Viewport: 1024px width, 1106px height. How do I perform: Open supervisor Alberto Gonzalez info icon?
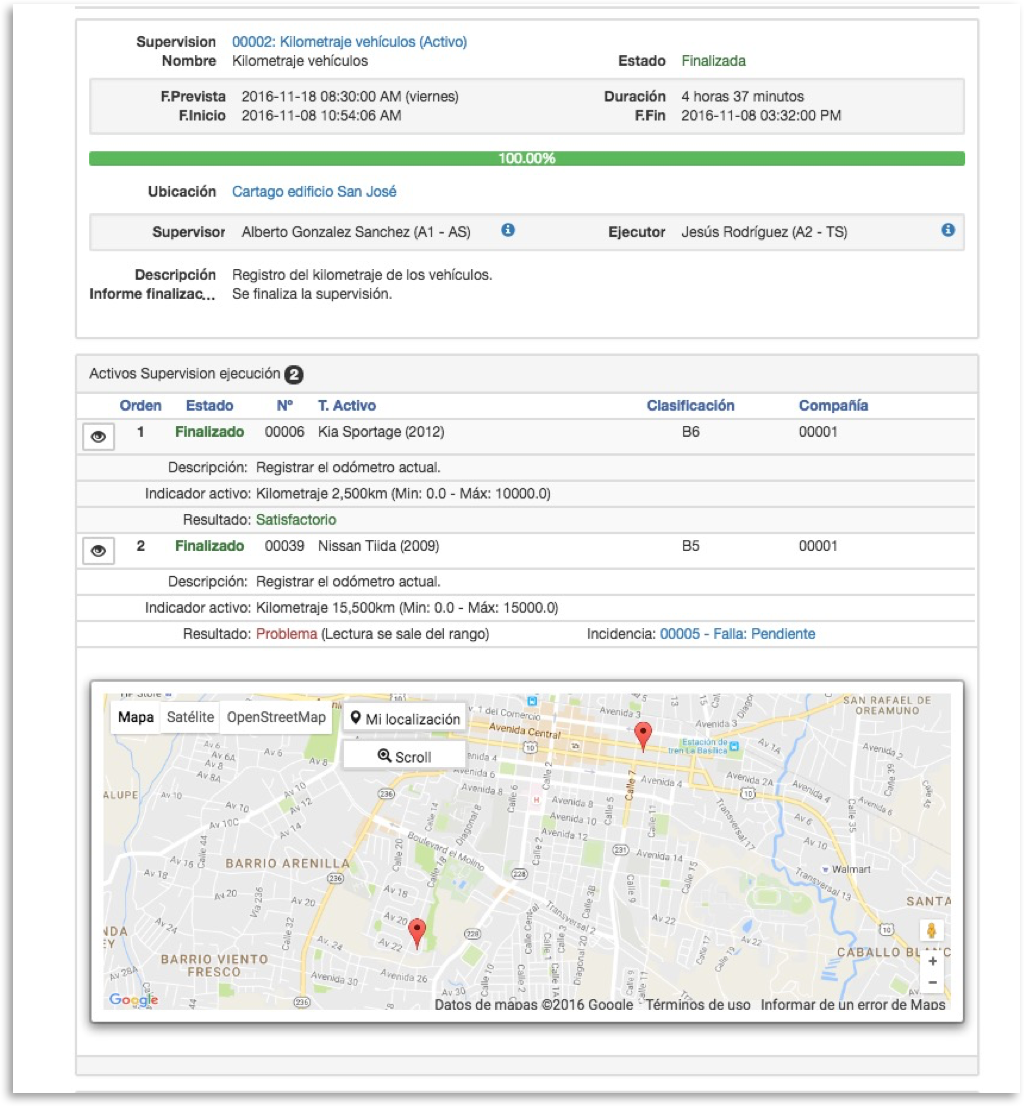(508, 231)
